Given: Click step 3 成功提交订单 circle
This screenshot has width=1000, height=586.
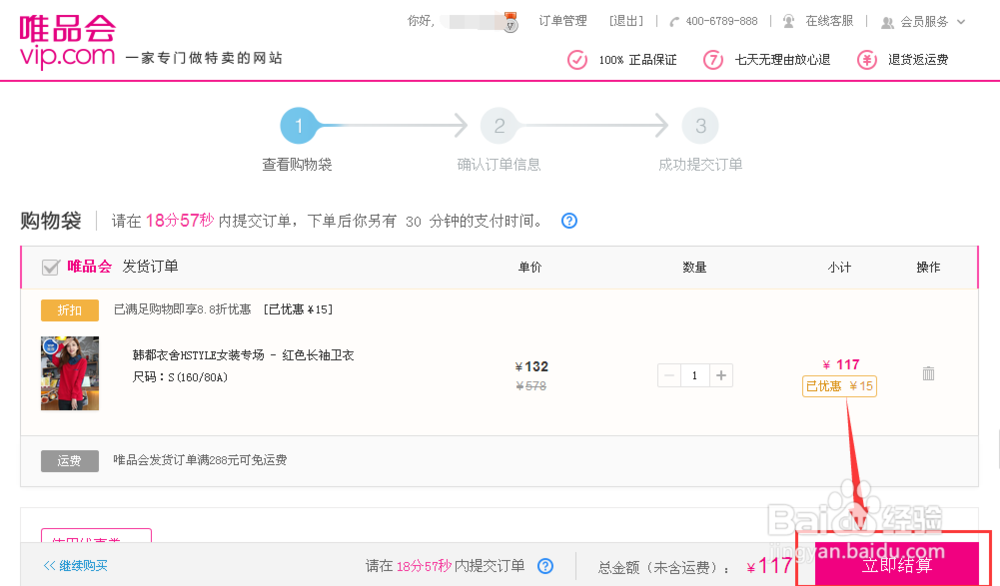Looking at the screenshot, I should [700, 126].
